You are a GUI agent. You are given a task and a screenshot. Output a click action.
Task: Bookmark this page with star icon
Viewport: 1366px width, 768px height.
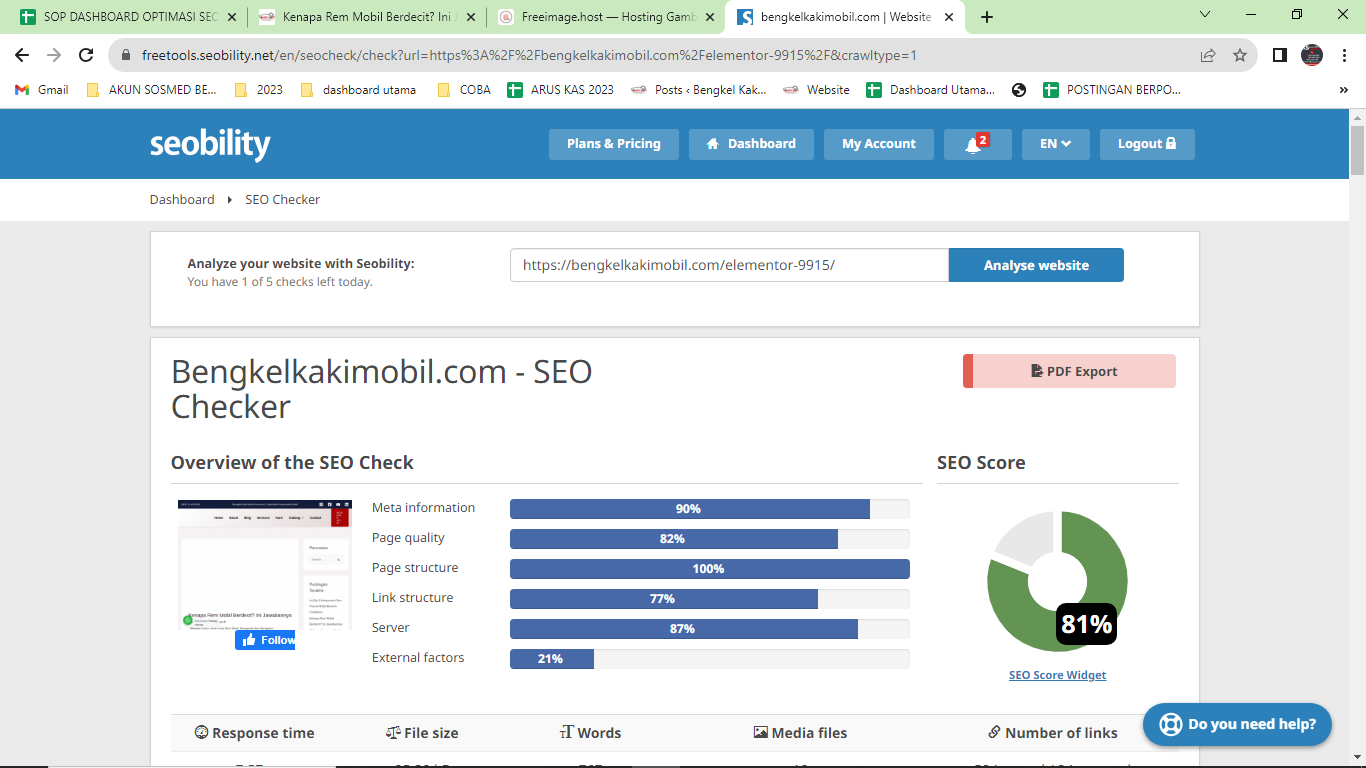(1240, 55)
